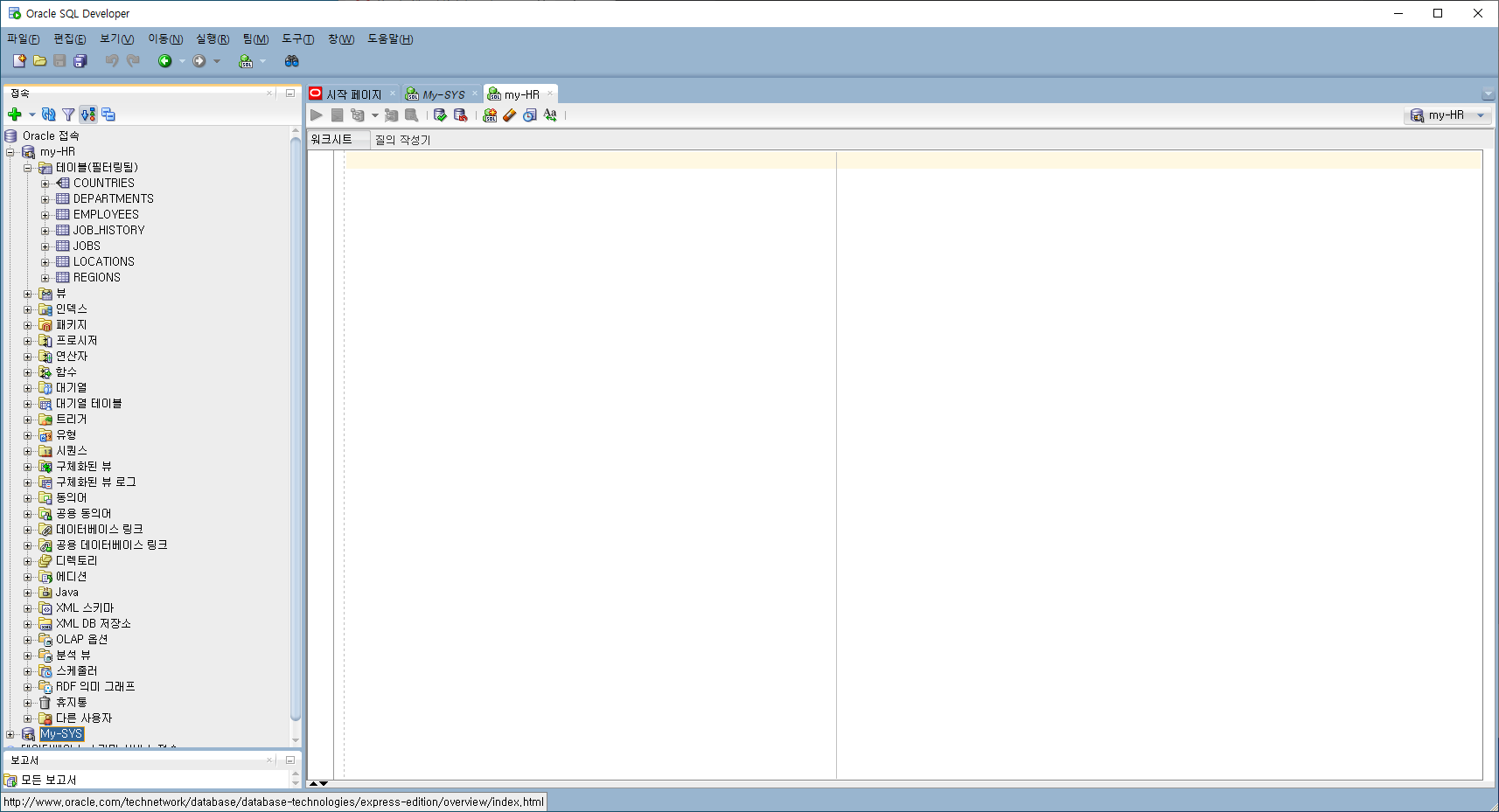Open Forward navigation history dropdown arrow
This screenshot has height=812, width=1499.
click(217, 61)
